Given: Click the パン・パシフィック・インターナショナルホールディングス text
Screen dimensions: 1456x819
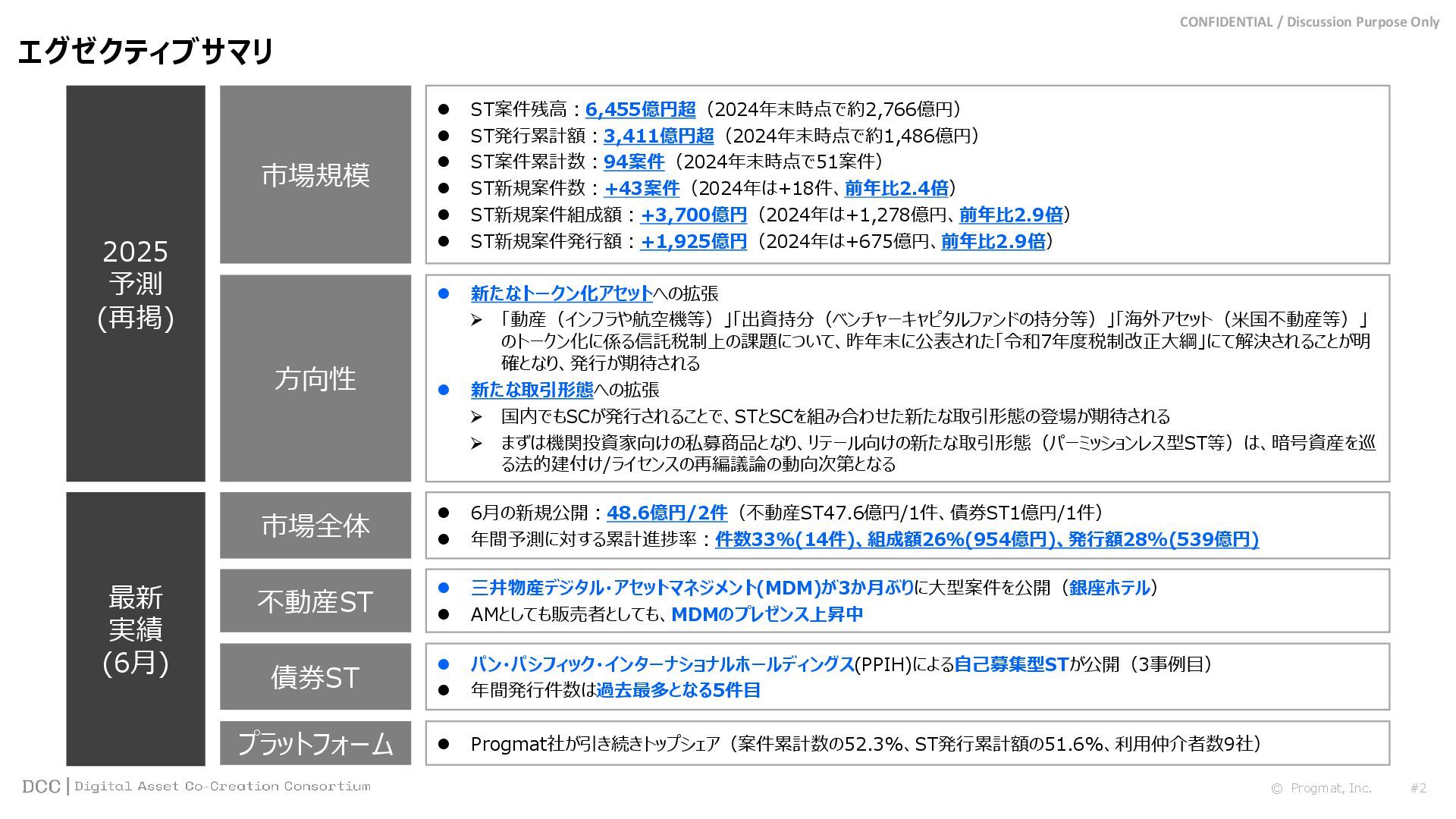Looking at the screenshot, I should (663, 664).
